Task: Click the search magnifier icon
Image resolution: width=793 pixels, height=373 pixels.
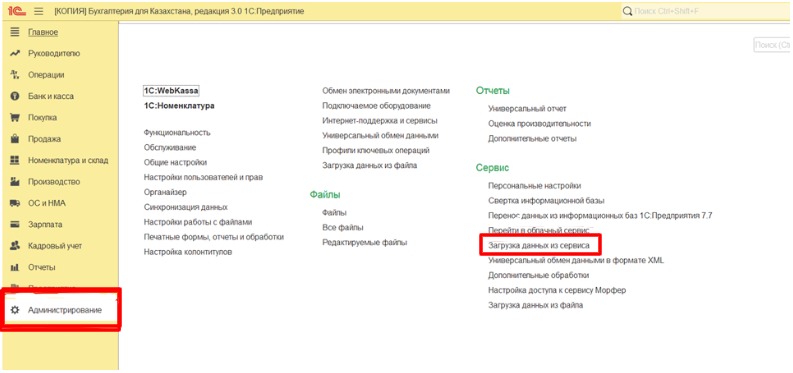Action: coord(627,11)
